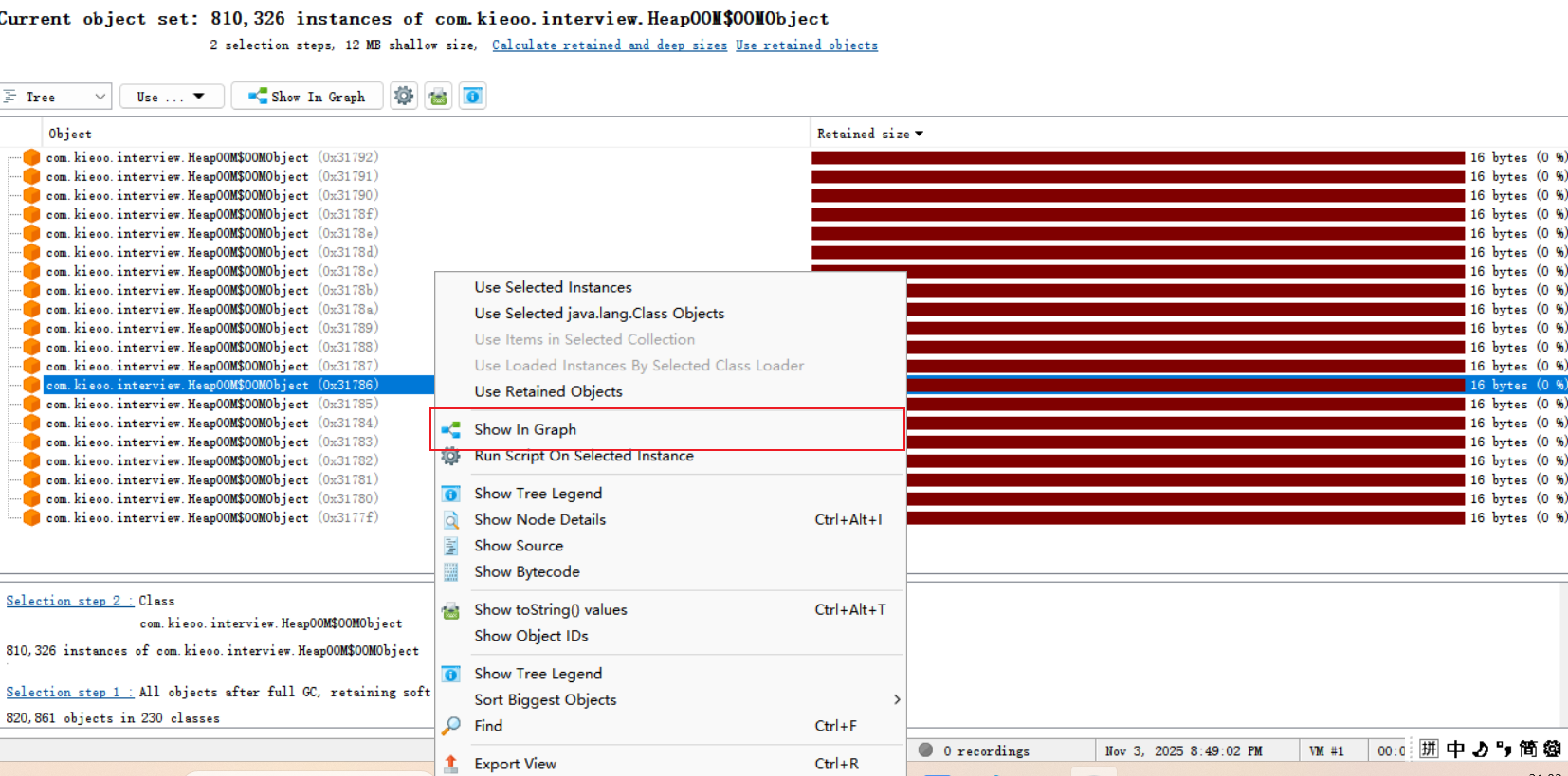The height and width of the screenshot is (776, 1568).
Task: Click the retained size bar for object 0x31792
Action: [1138, 157]
